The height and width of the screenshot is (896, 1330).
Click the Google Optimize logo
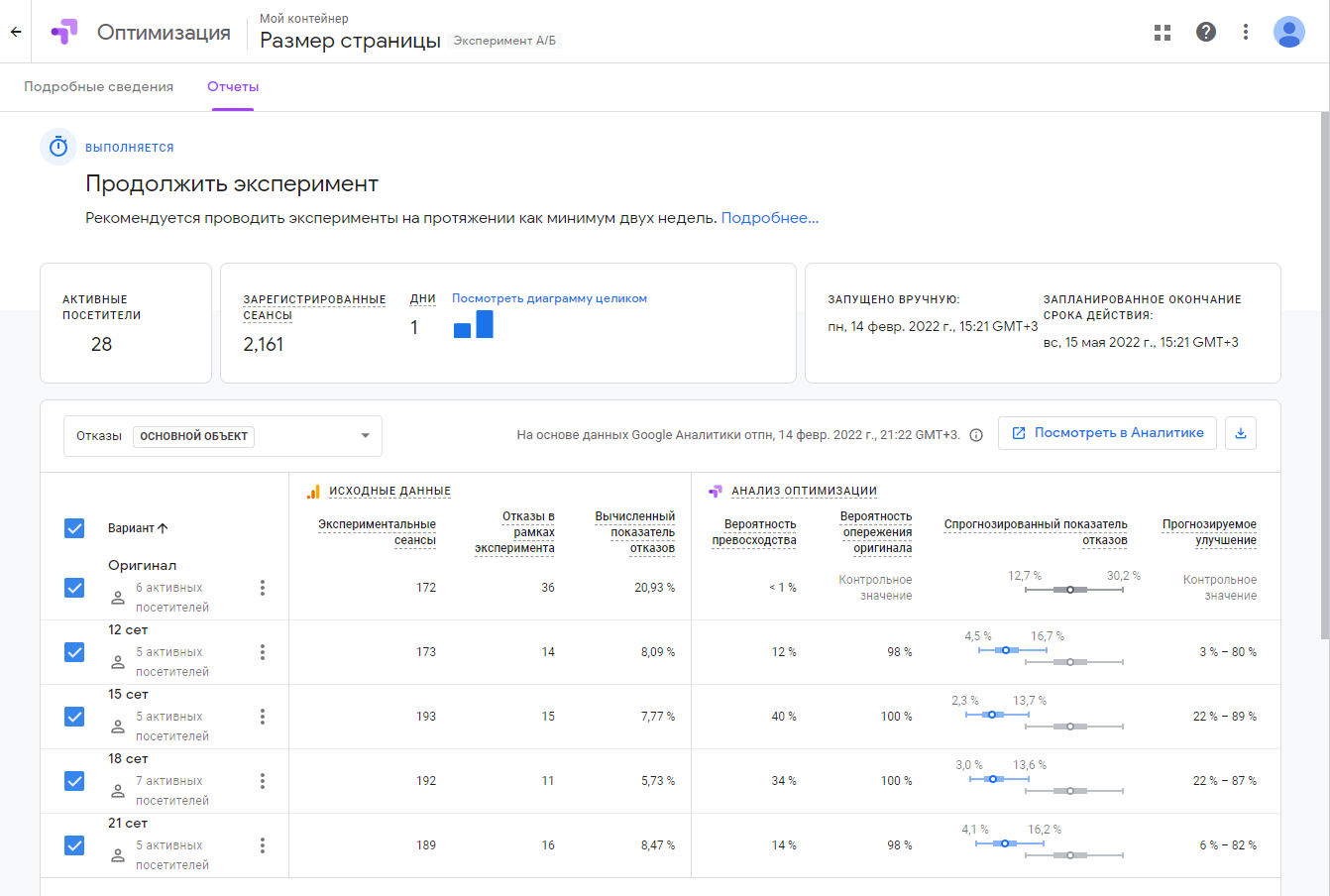(x=64, y=32)
